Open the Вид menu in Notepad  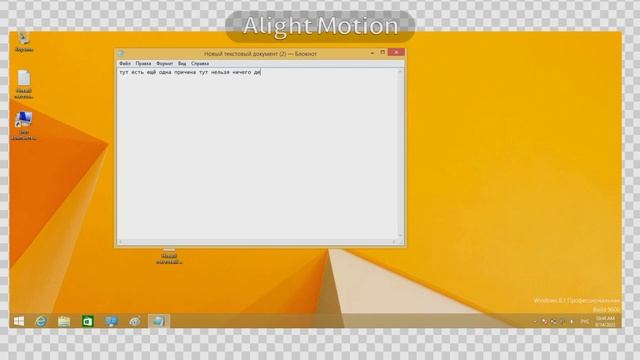tap(182, 64)
